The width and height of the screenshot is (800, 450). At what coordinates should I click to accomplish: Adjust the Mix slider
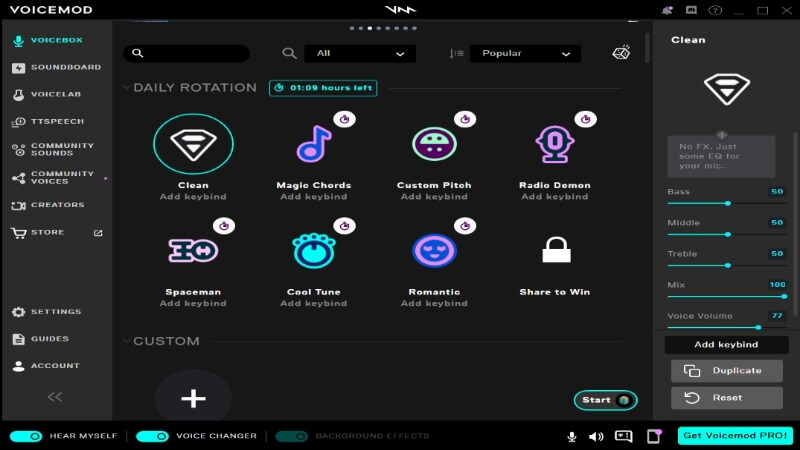coord(727,296)
